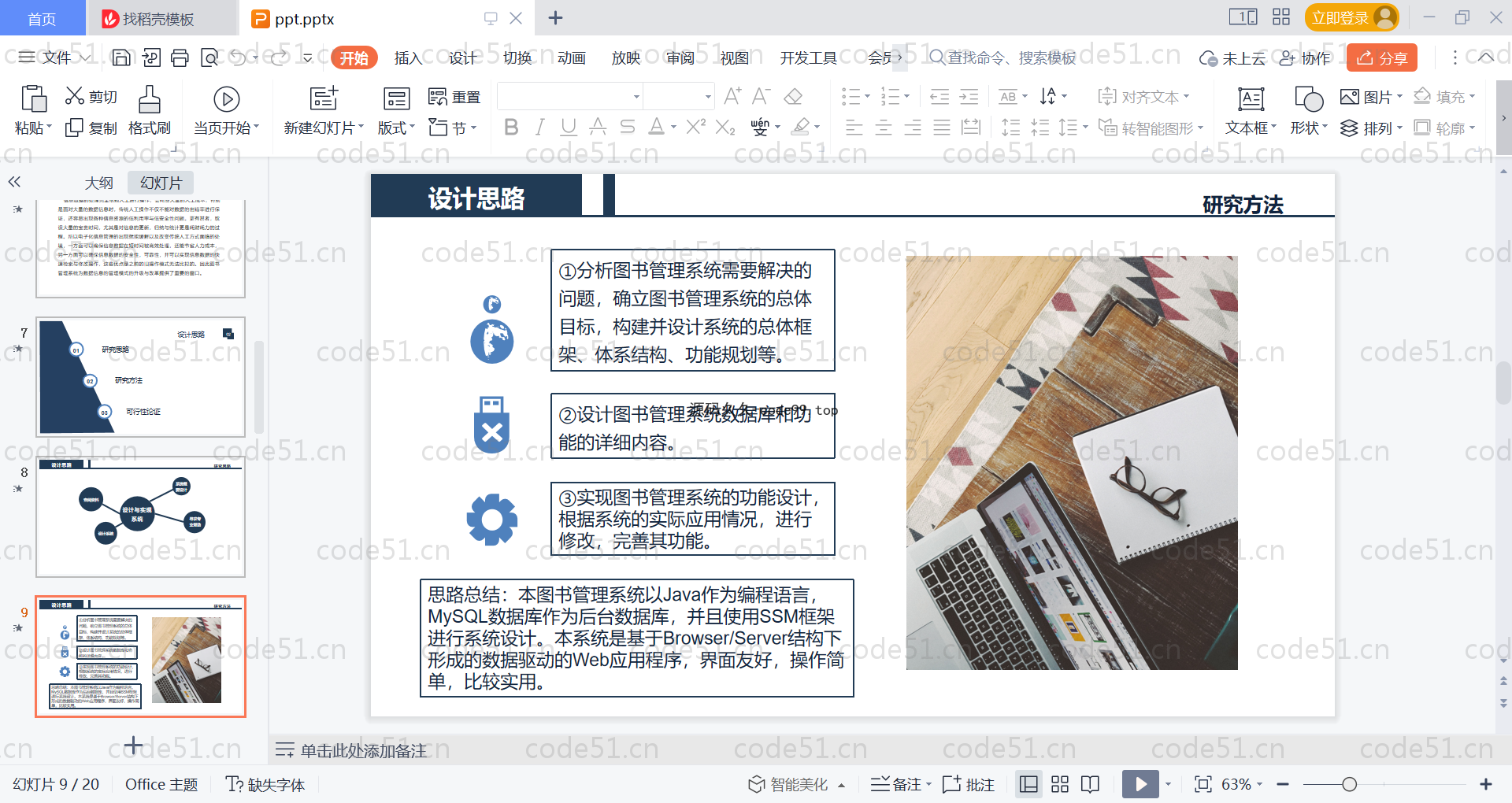This screenshot has width=1512, height=803.
Task: Copy selection with 复制
Action: (x=91, y=128)
